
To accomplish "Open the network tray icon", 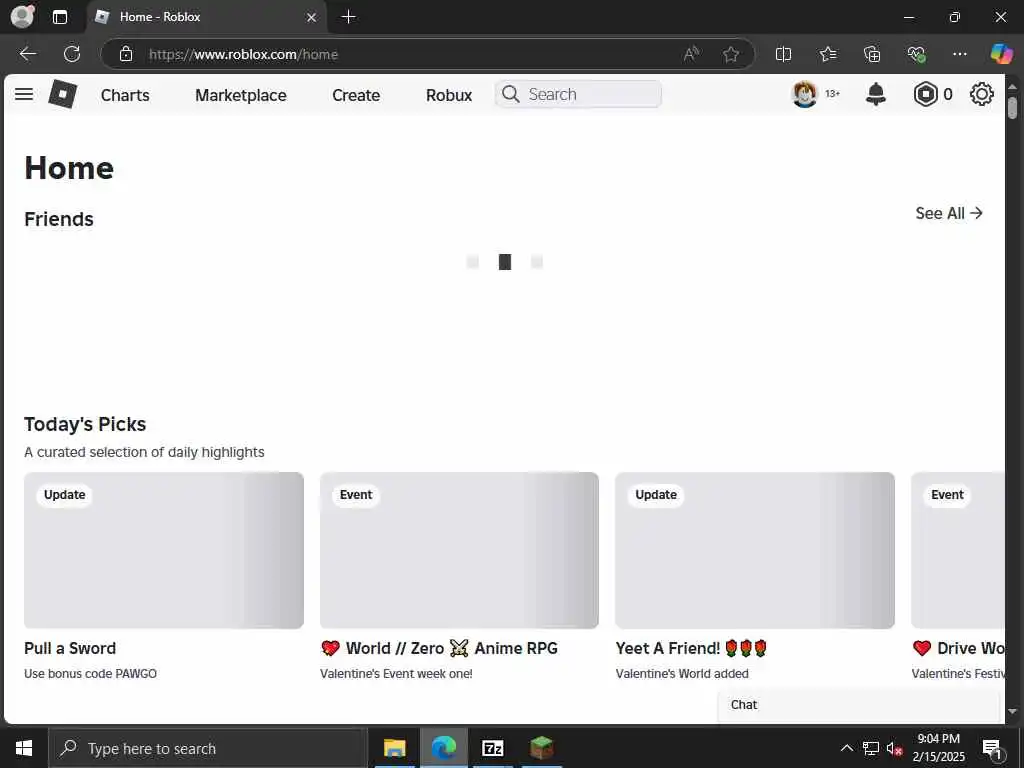I will [871, 748].
